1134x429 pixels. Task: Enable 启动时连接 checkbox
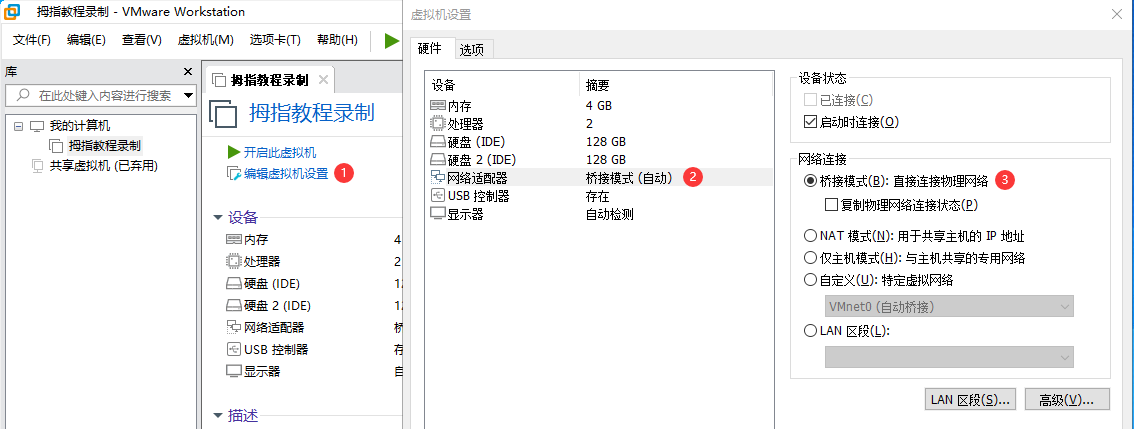pyautogui.click(x=811, y=122)
